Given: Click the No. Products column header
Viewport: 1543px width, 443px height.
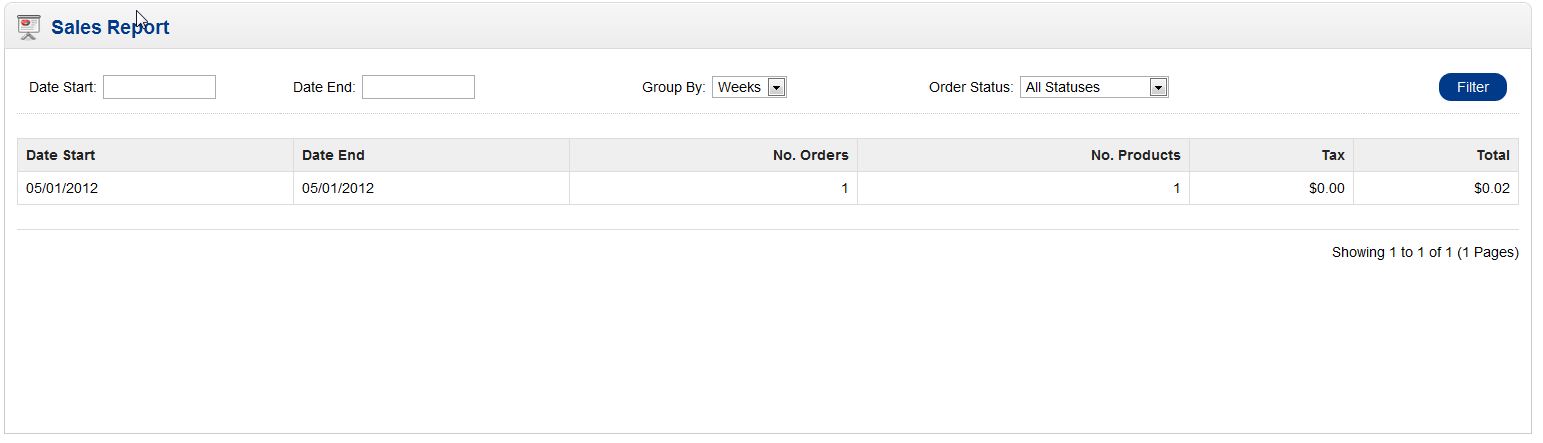Looking at the screenshot, I should 1135,155.
